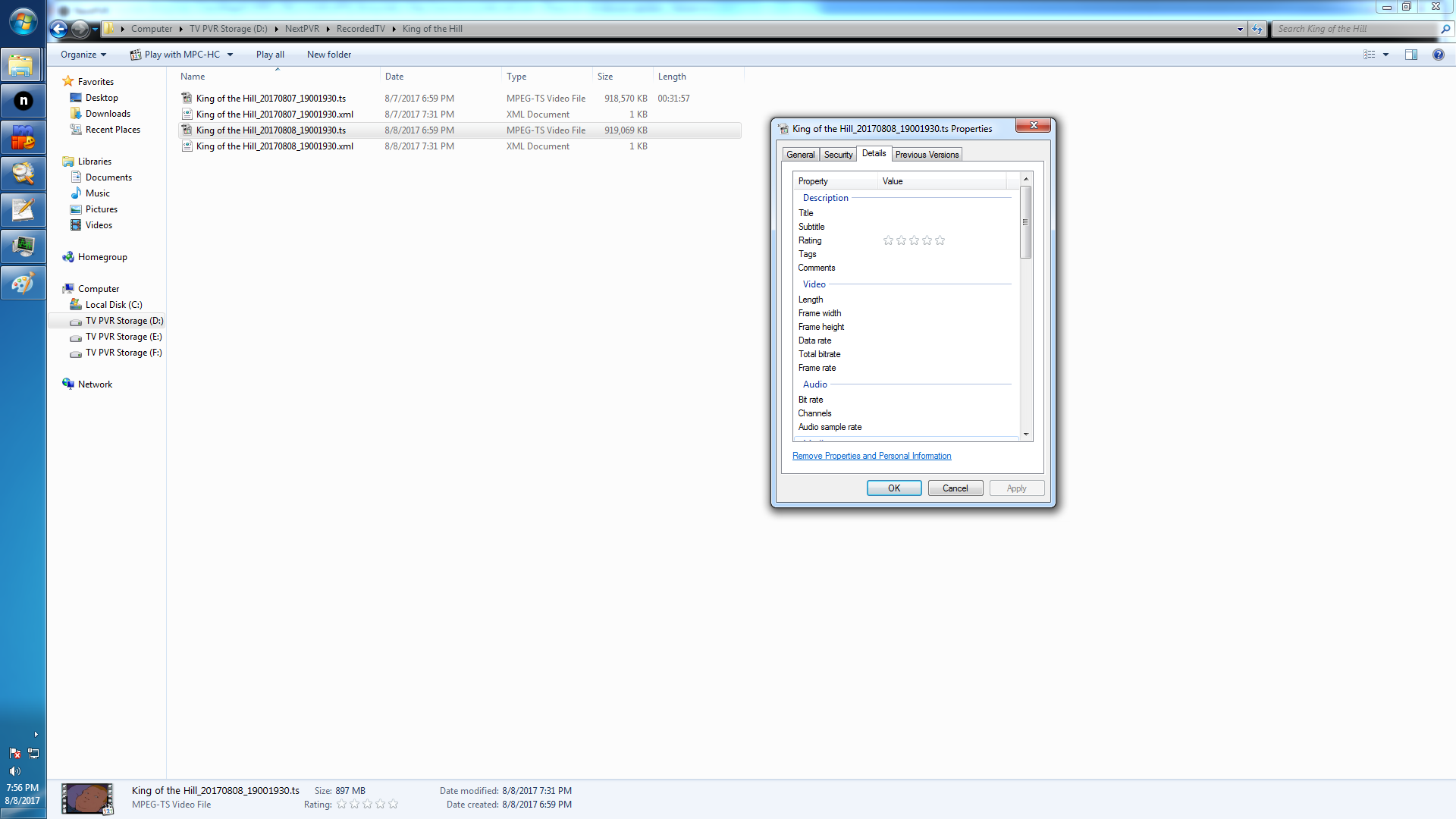The height and width of the screenshot is (819, 1456).
Task: Refresh the folder view
Action: click(x=1257, y=29)
